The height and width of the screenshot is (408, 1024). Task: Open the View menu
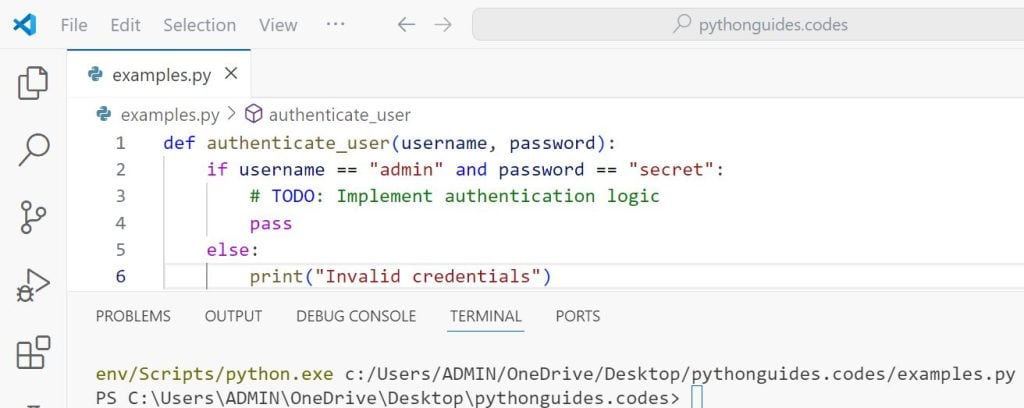pos(278,24)
